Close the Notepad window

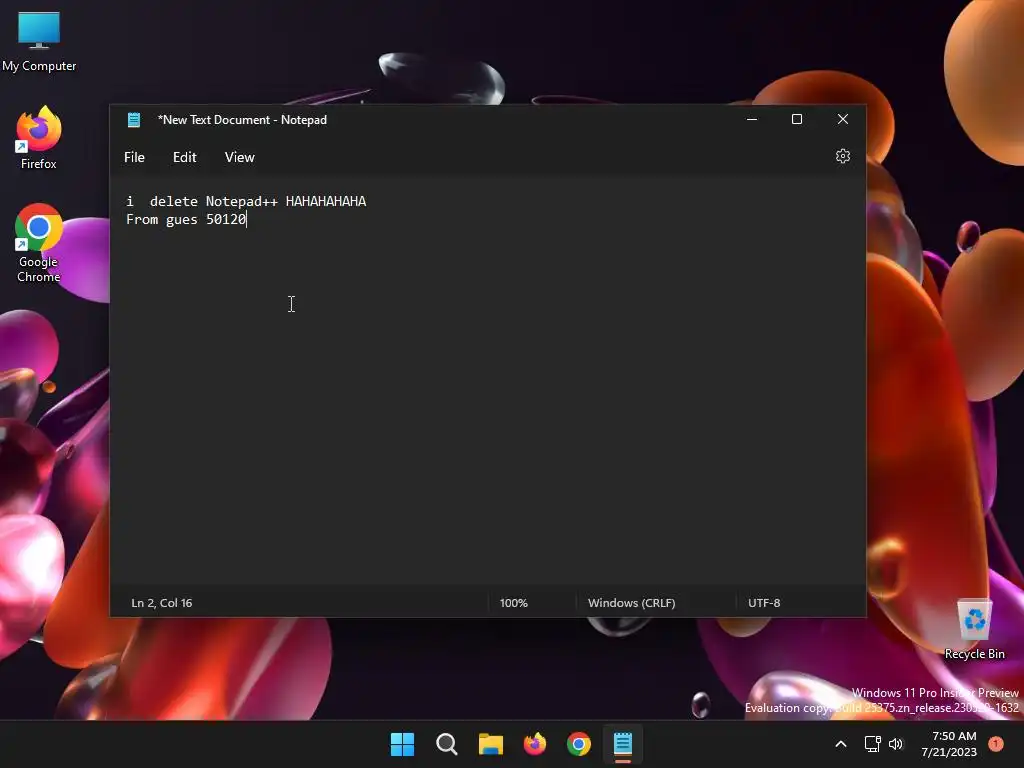[x=842, y=120]
